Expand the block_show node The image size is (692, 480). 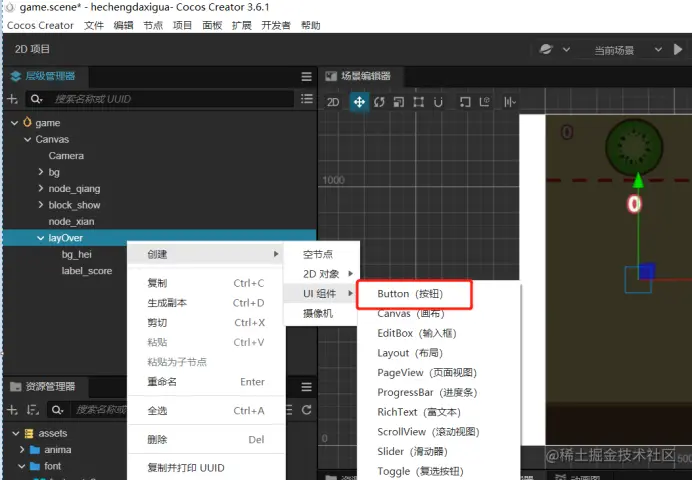41,205
